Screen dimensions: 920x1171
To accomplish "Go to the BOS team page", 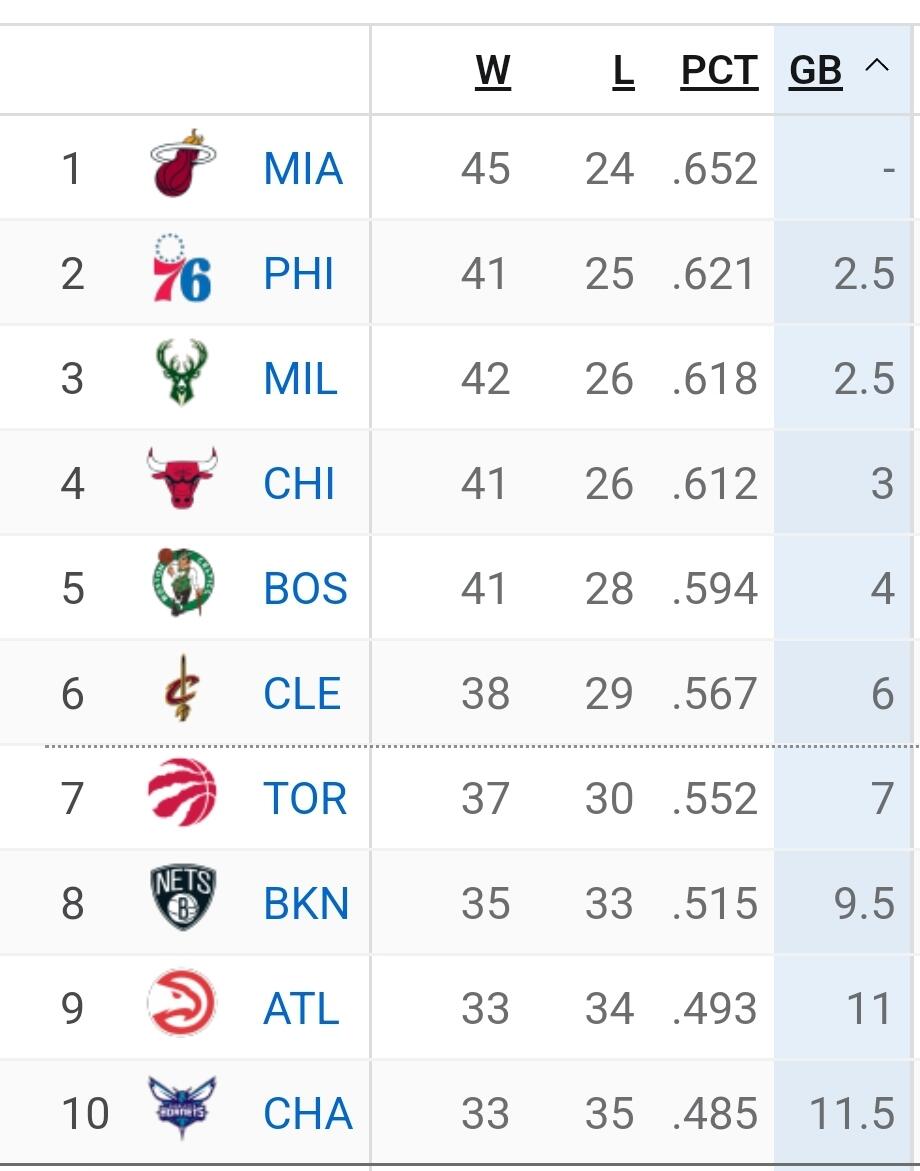I will pyautogui.click(x=305, y=588).
